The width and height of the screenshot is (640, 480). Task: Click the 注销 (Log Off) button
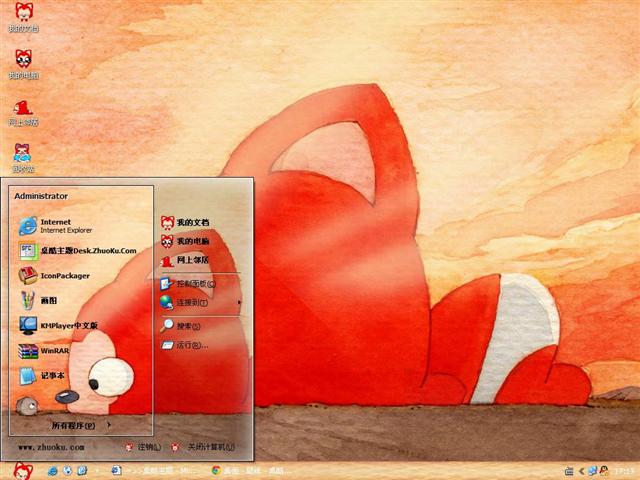point(143,446)
